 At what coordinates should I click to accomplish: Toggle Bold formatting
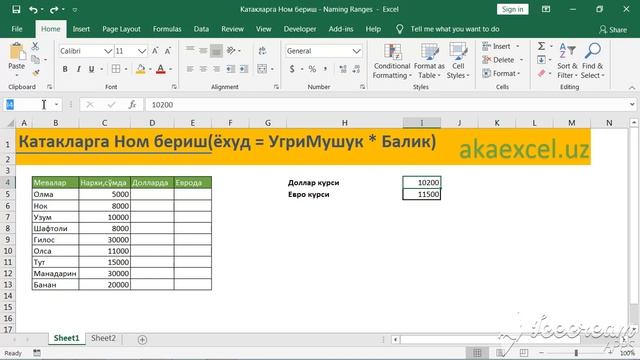coord(65,69)
